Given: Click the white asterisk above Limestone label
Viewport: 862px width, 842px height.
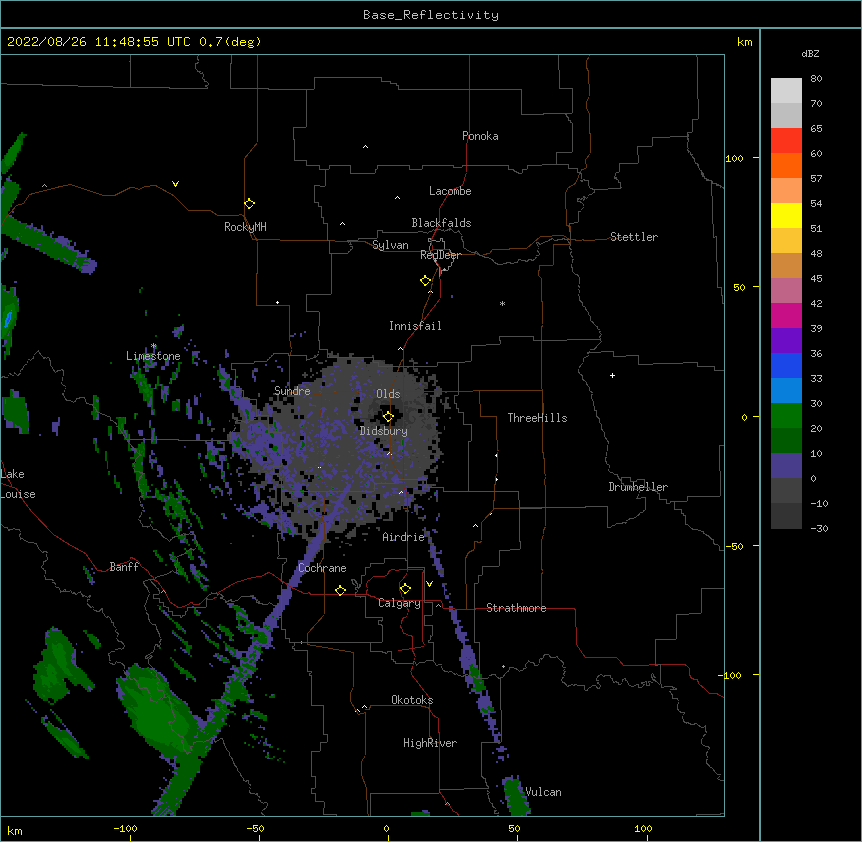Looking at the screenshot, I should (154, 346).
